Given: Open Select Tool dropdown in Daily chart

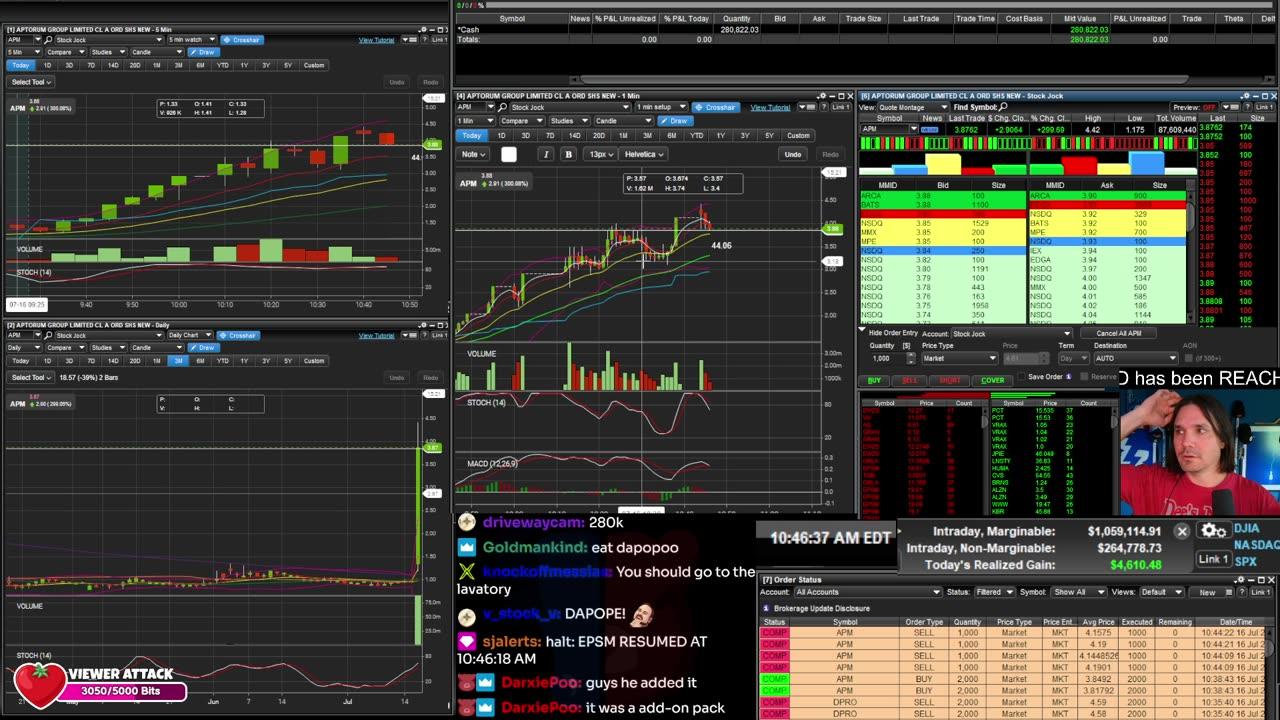Looking at the screenshot, I should (31, 377).
